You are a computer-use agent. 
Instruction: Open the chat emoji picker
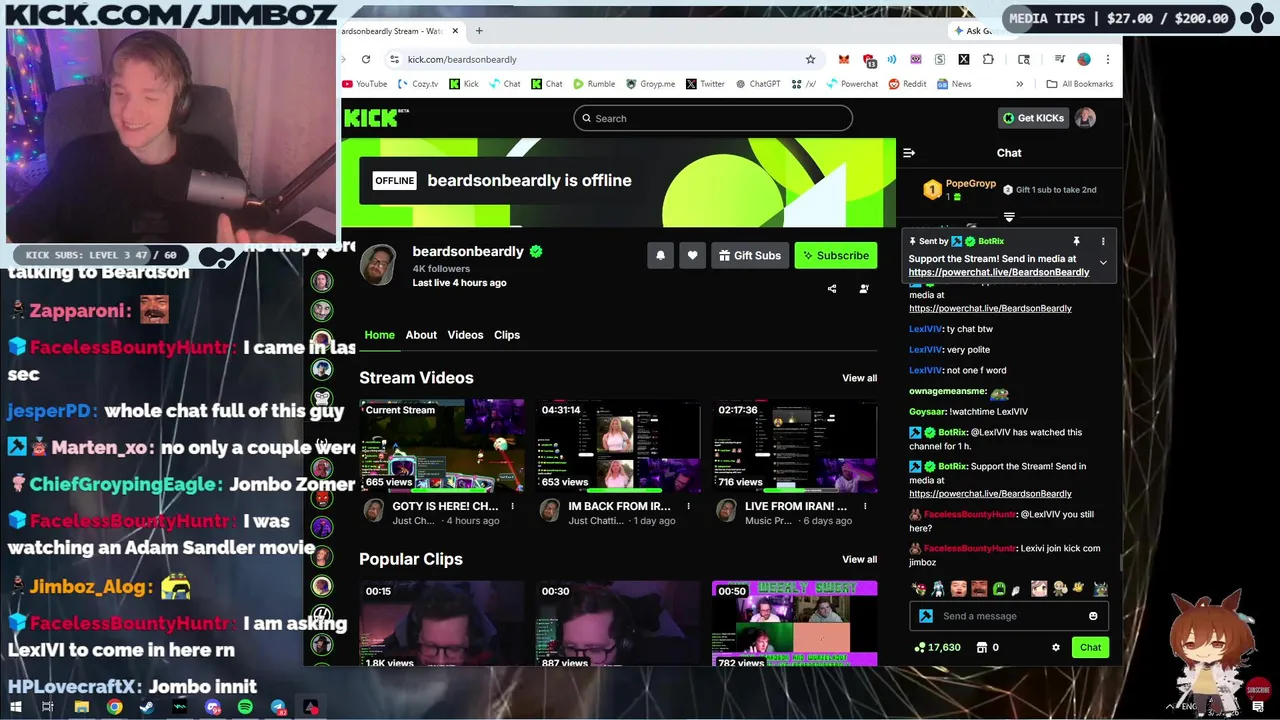(1093, 616)
